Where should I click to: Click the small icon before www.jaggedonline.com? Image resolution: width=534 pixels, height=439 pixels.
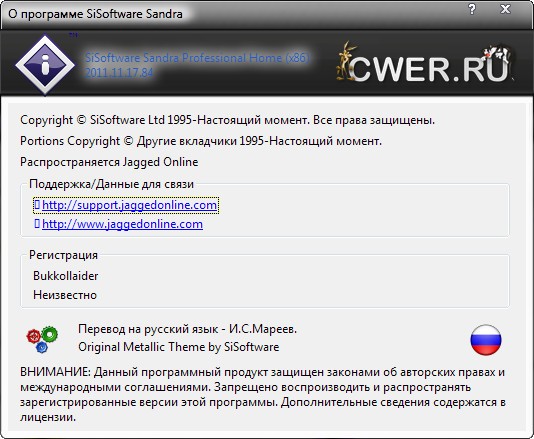point(37,223)
